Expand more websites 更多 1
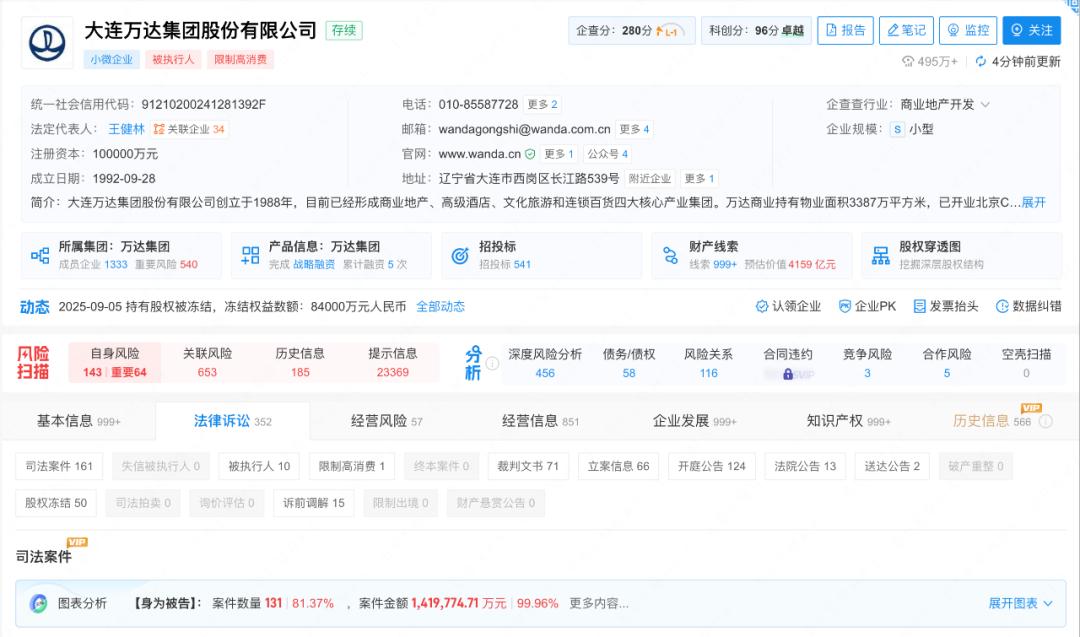Viewport: 1080px width, 637px height. tap(559, 154)
